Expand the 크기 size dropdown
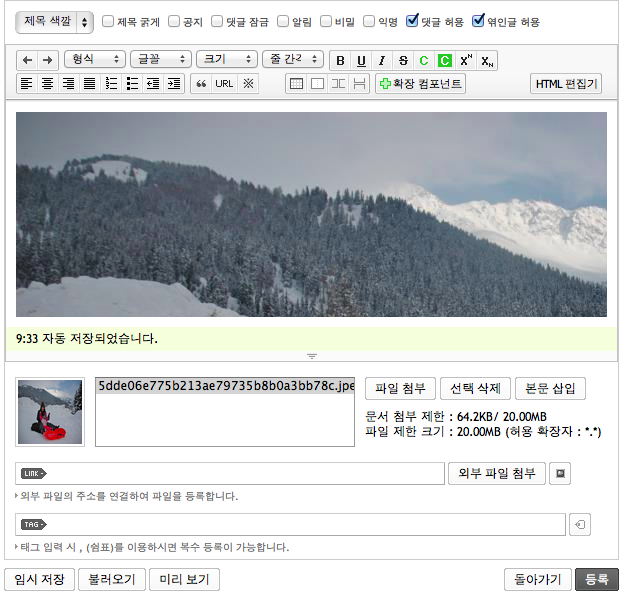 click(x=225, y=60)
